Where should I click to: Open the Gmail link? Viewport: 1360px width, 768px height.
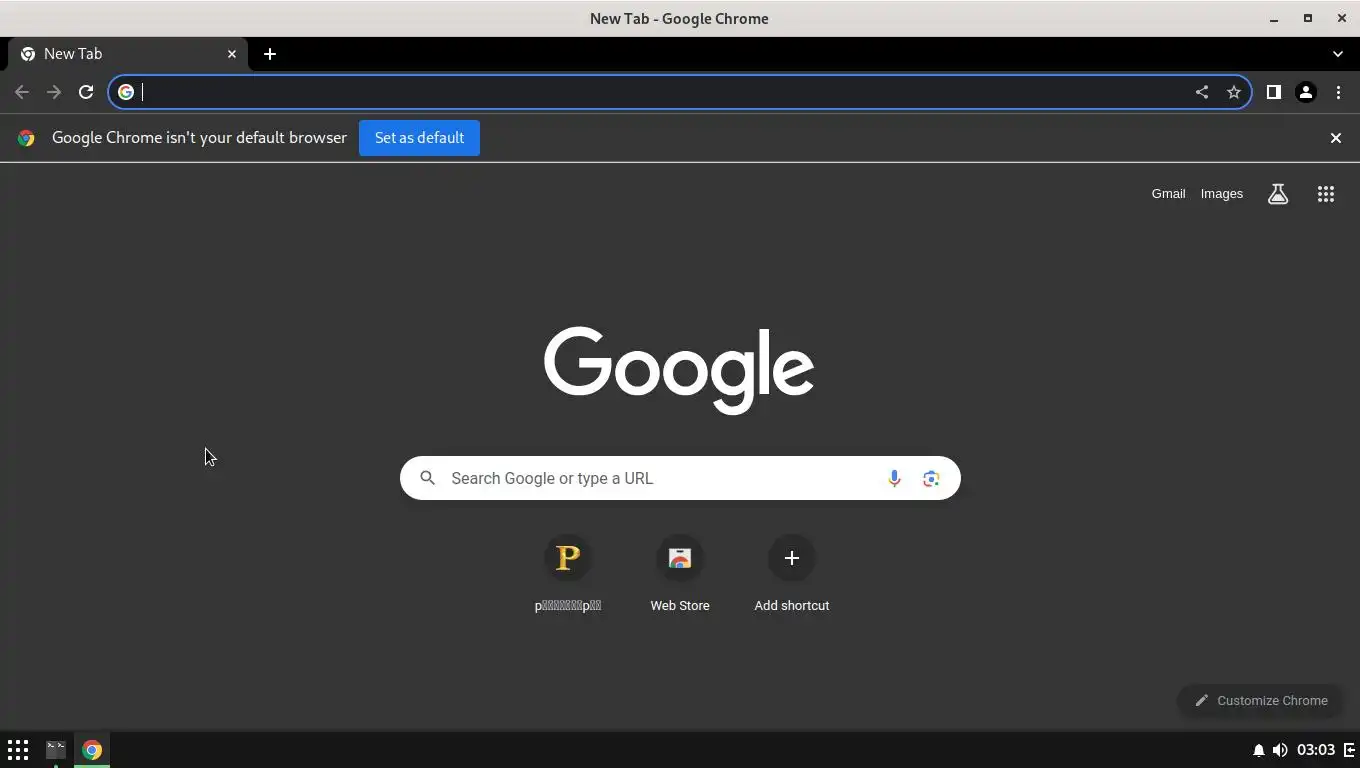1168,194
